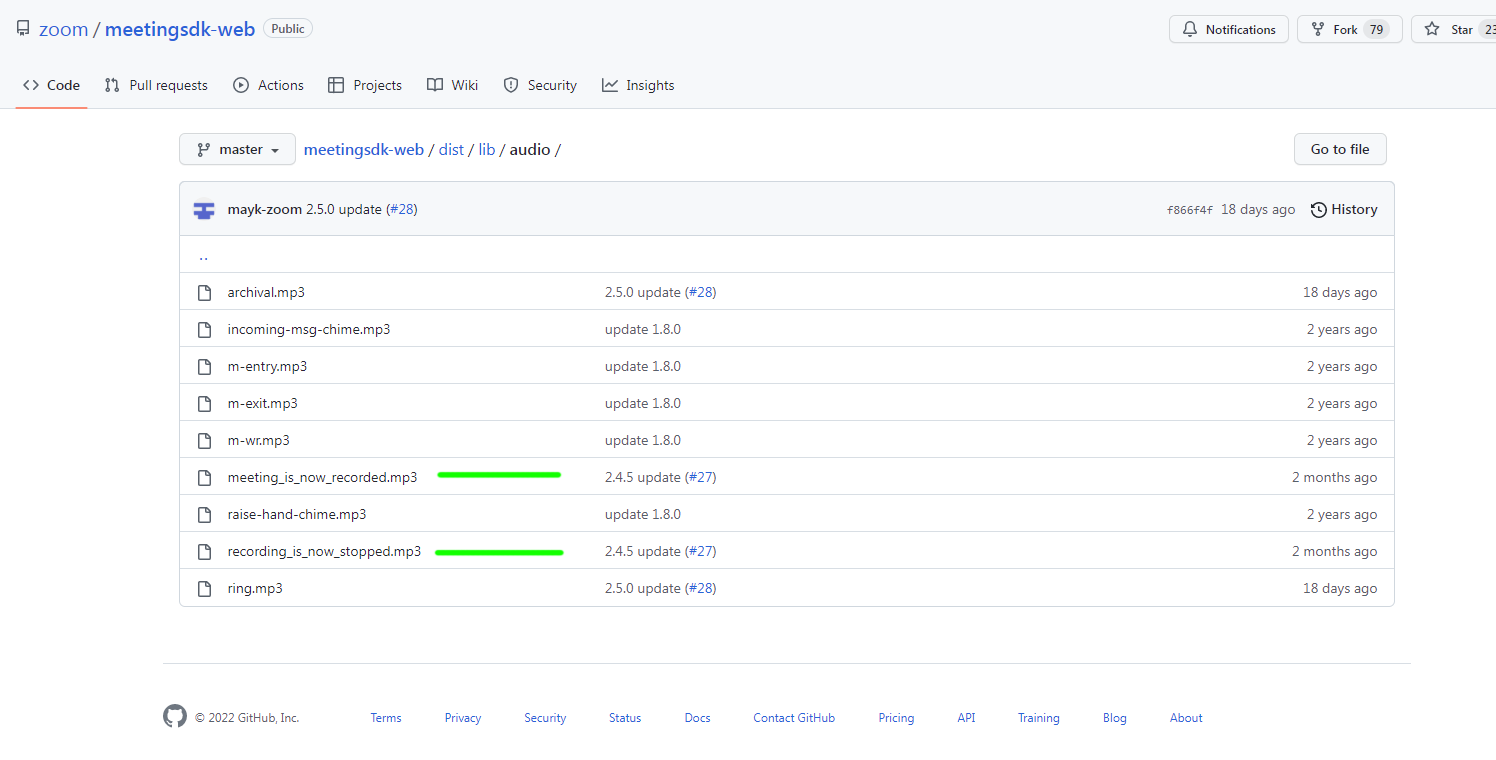This screenshot has width=1496, height=760.
Task: Open the Projects tab
Action: 365,85
